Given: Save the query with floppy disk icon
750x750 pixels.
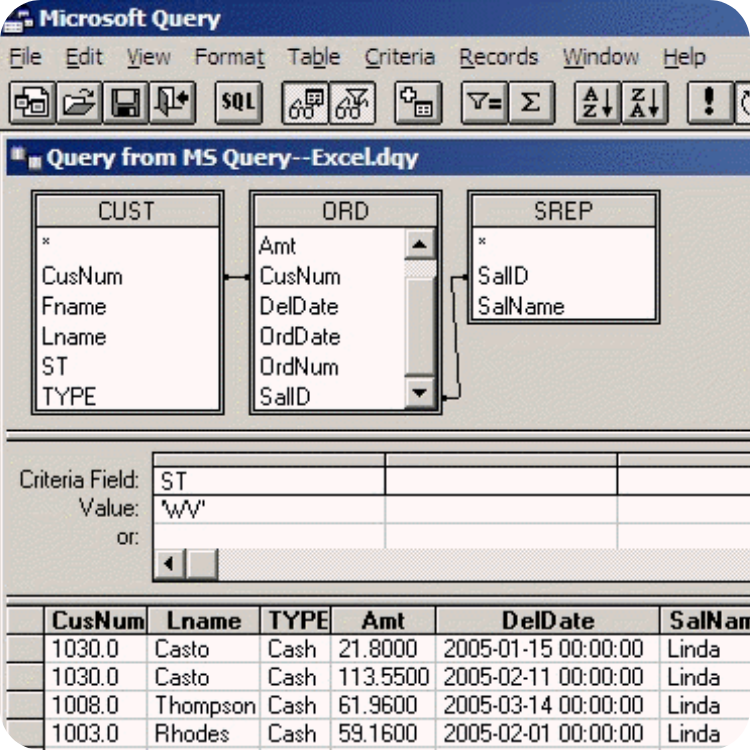Looking at the screenshot, I should pyautogui.click(x=126, y=103).
